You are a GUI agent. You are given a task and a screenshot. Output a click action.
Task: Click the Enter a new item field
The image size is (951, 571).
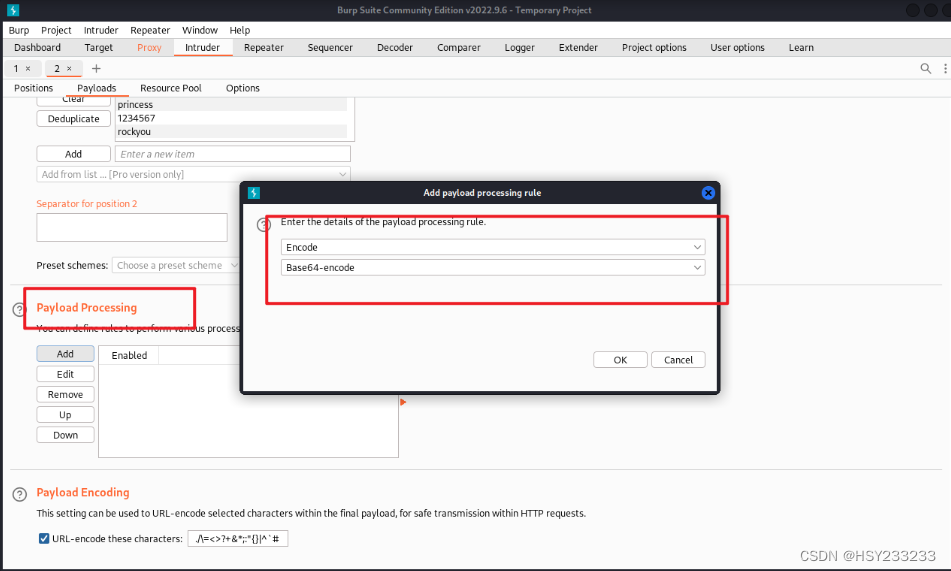tap(233, 154)
